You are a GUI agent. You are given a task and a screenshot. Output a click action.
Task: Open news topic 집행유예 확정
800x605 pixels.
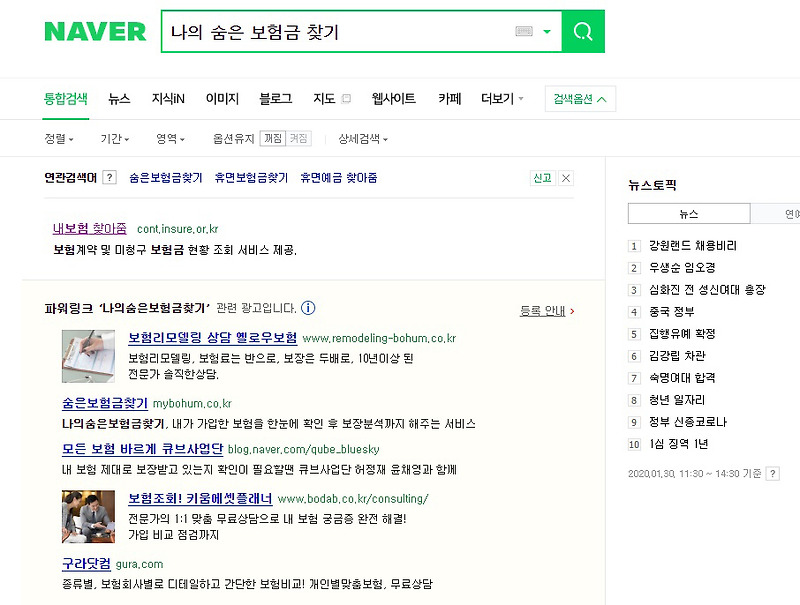[x=682, y=334]
